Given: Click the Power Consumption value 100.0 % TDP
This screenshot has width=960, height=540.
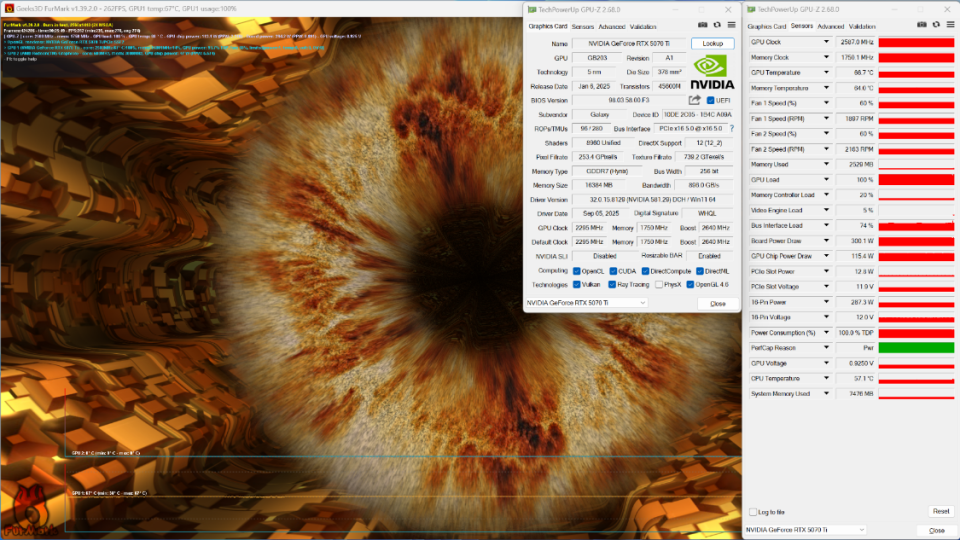Looking at the screenshot, I should [x=856, y=332].
